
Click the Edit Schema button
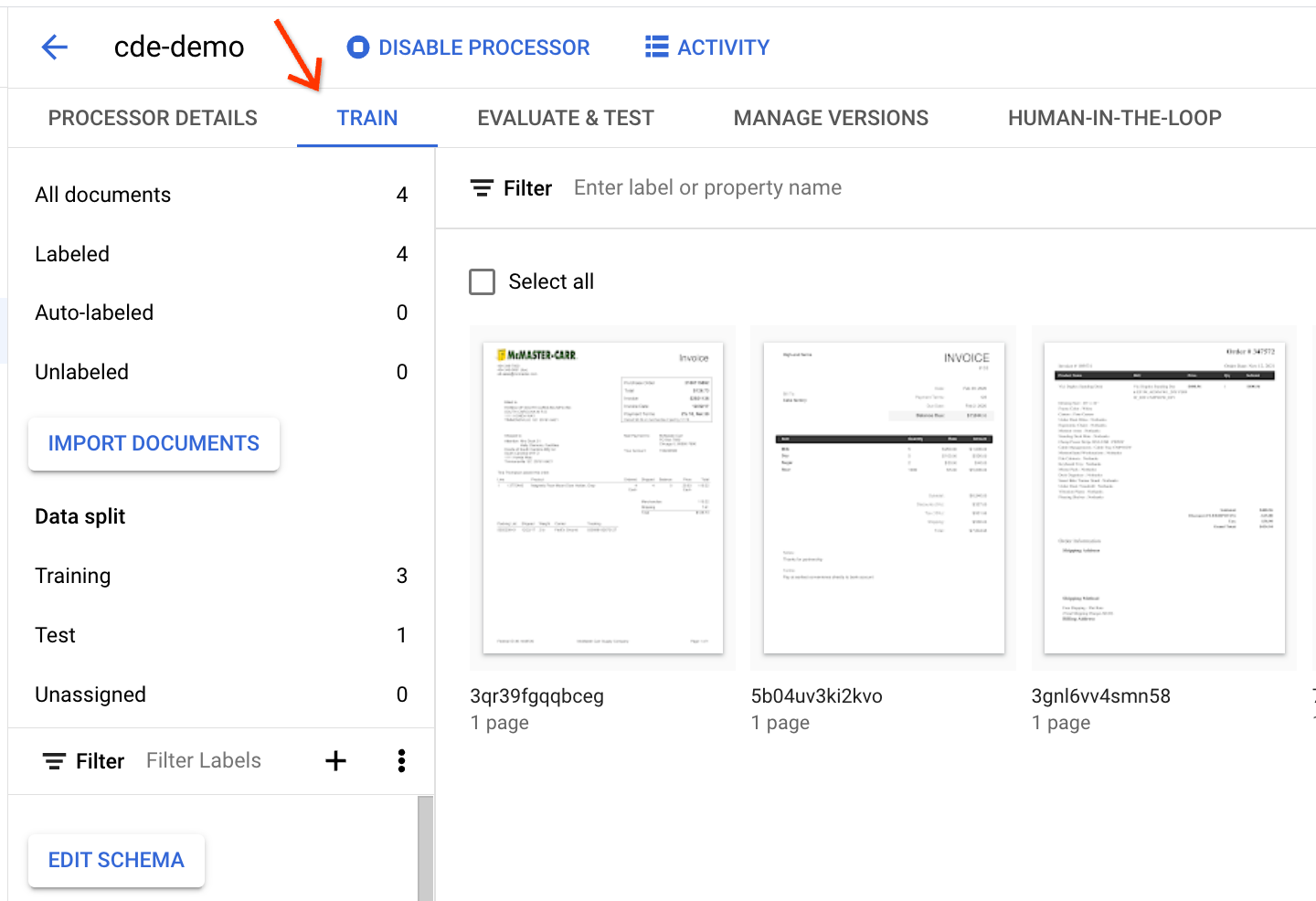(x=116, y=860)
